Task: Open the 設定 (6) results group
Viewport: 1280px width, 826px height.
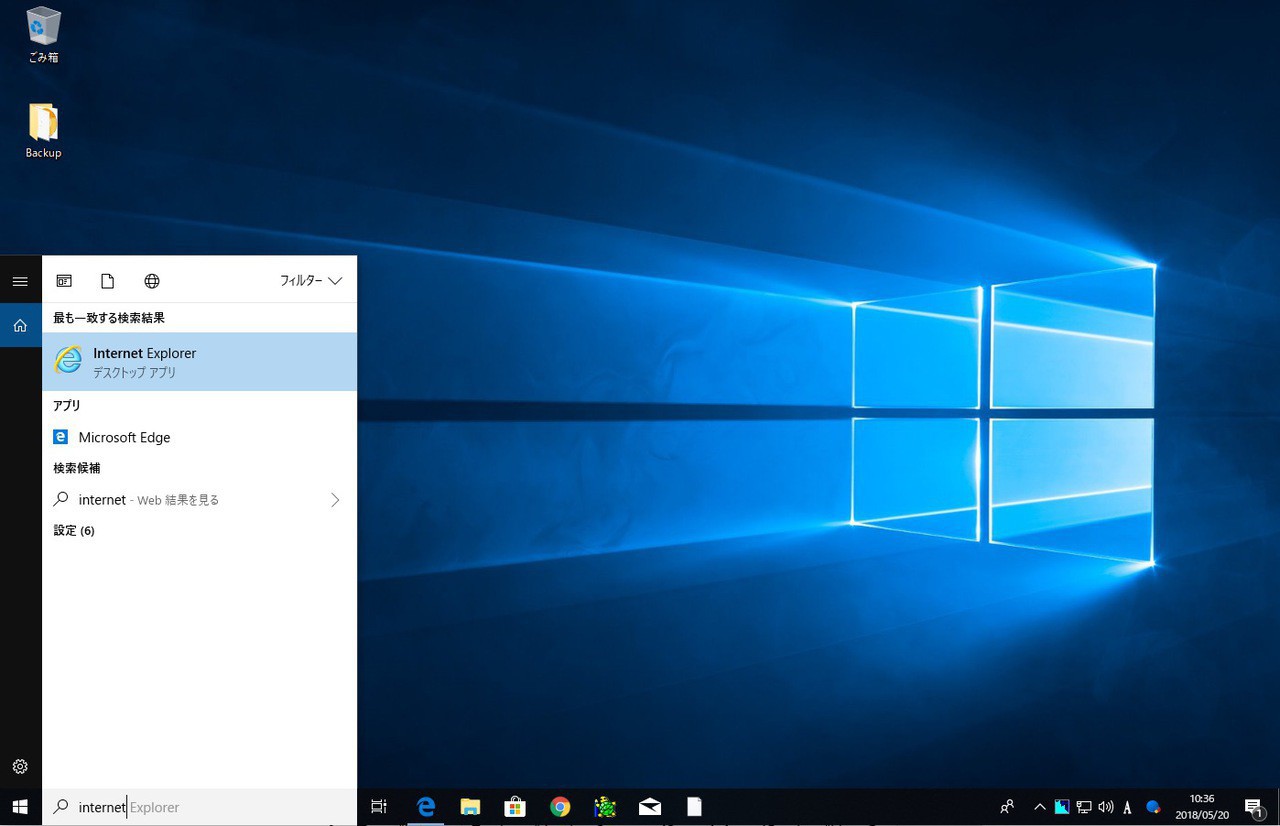Action: [74, 531]
